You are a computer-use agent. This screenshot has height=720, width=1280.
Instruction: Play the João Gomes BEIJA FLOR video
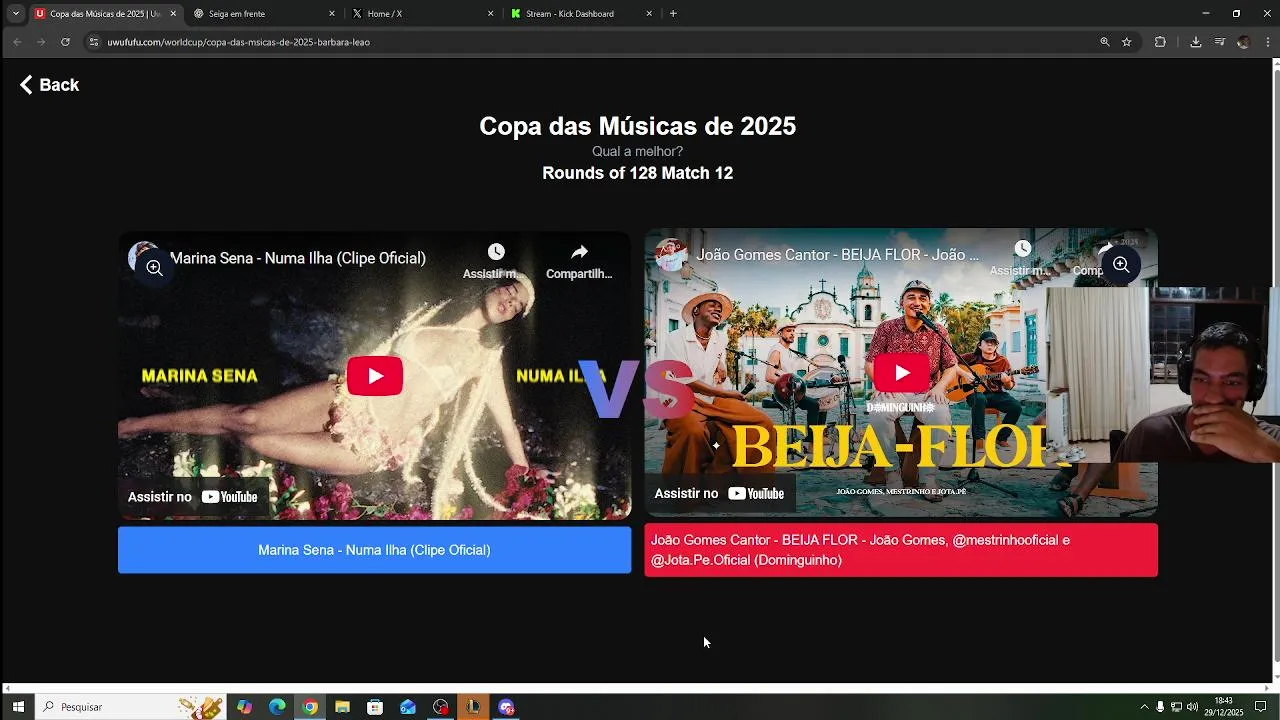coord(902,373)
